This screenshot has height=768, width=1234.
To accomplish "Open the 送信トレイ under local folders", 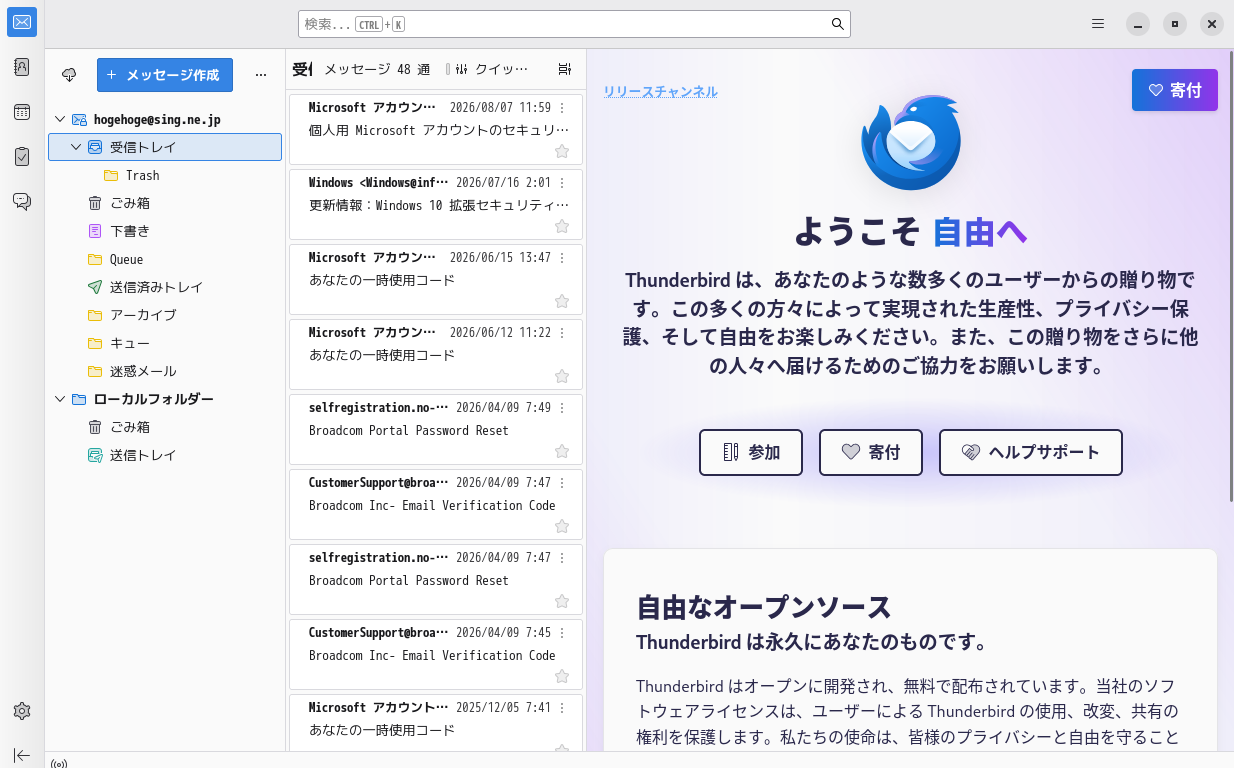I will point(165,455).
